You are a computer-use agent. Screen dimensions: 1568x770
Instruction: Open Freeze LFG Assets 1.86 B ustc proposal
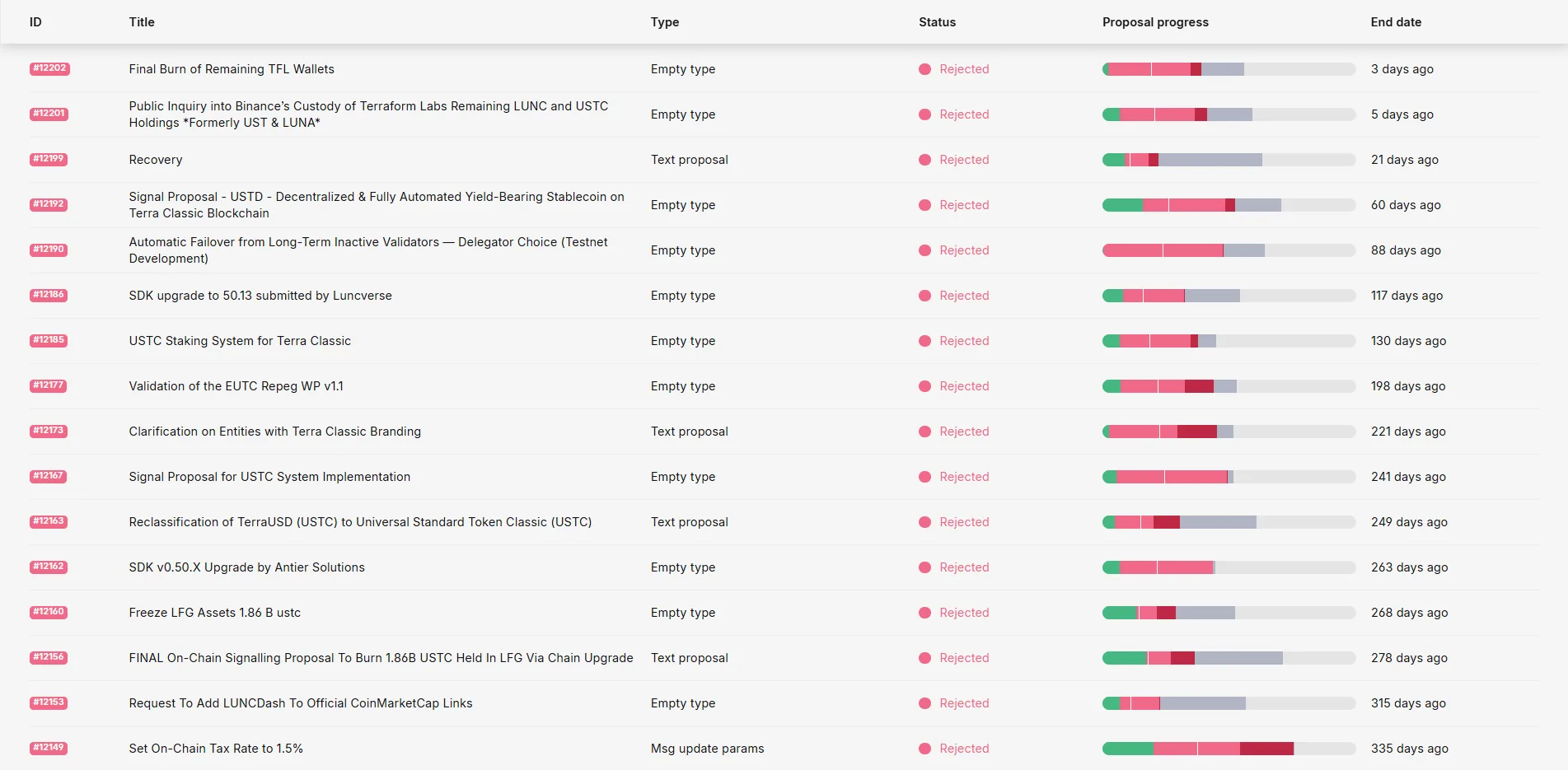coord(214,613)
